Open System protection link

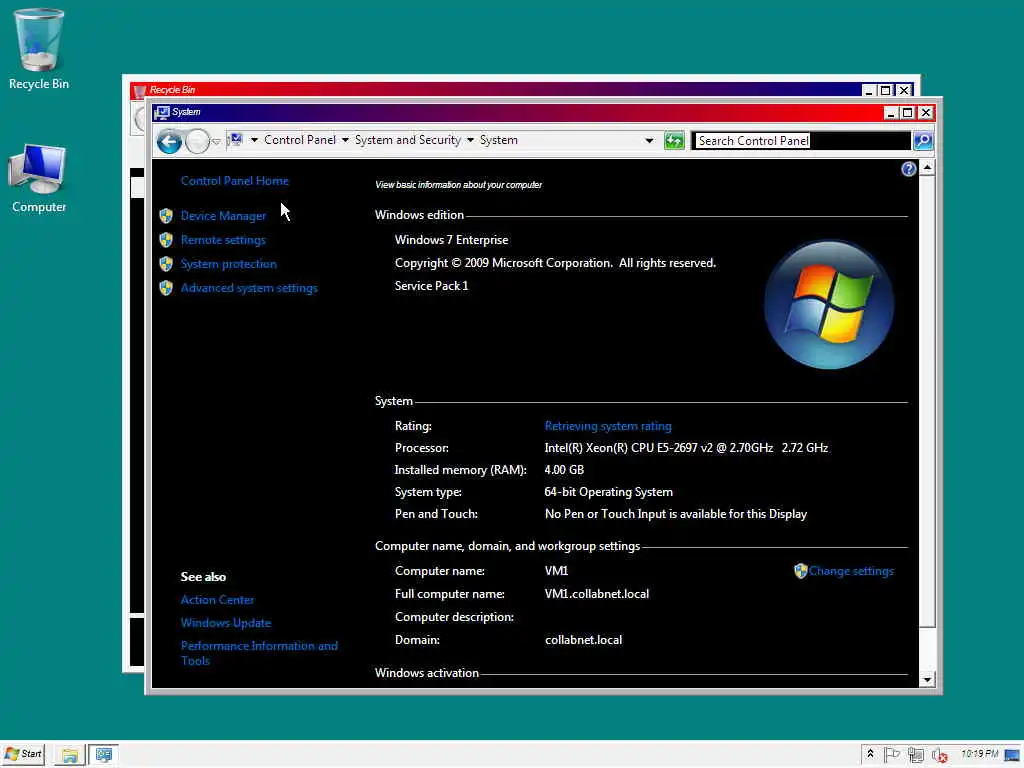pos(229,264)
